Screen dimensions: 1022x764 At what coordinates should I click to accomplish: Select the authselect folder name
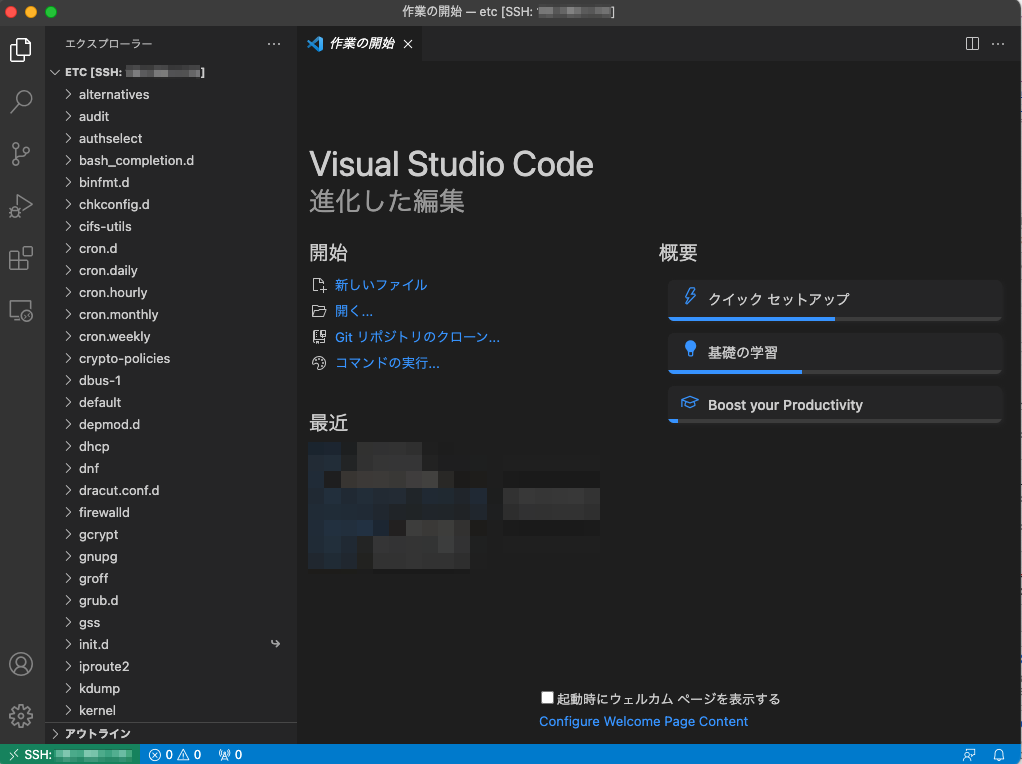coord(110,138)
